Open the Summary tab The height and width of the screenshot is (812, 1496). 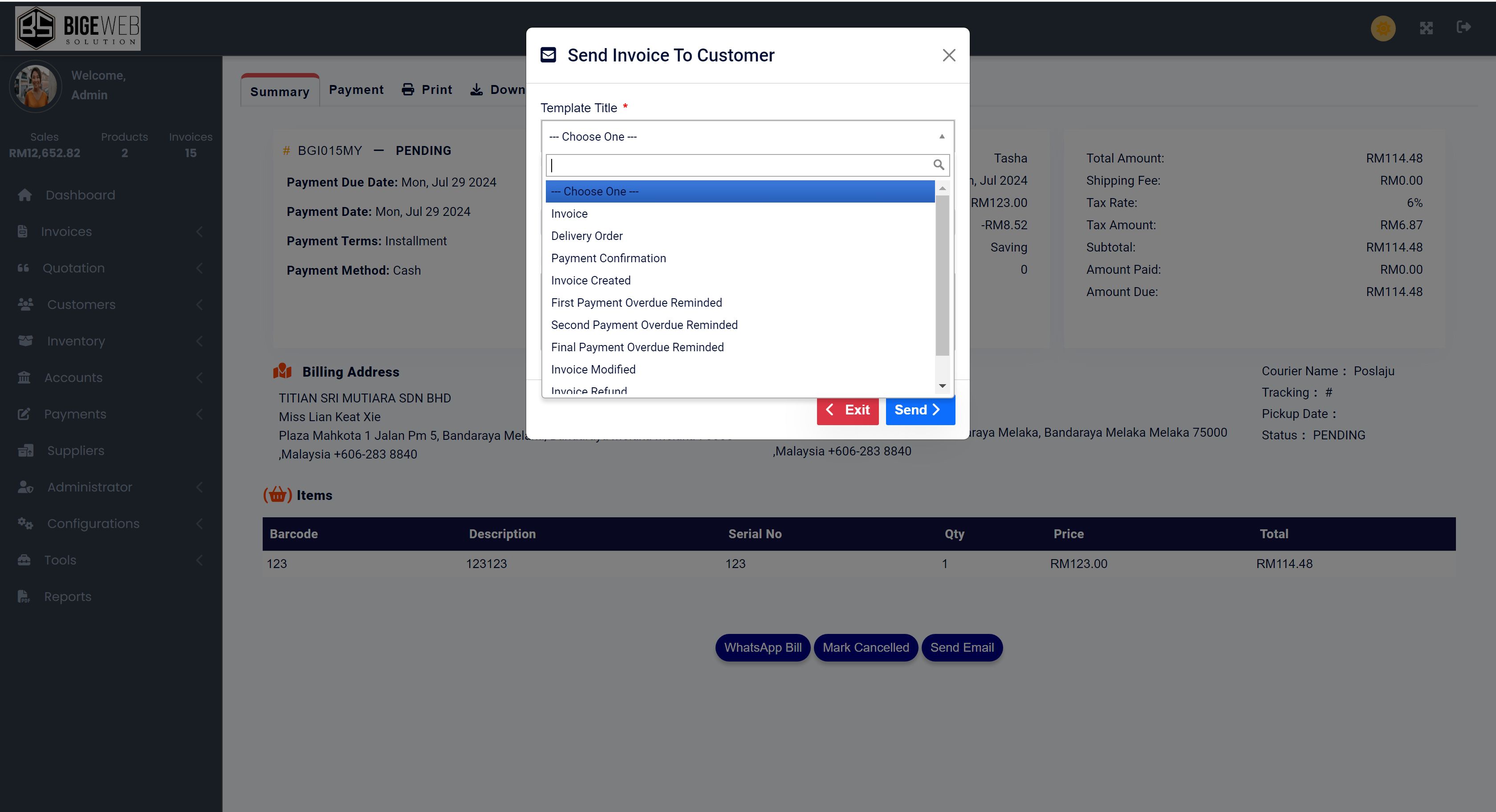tap(279, 92)
